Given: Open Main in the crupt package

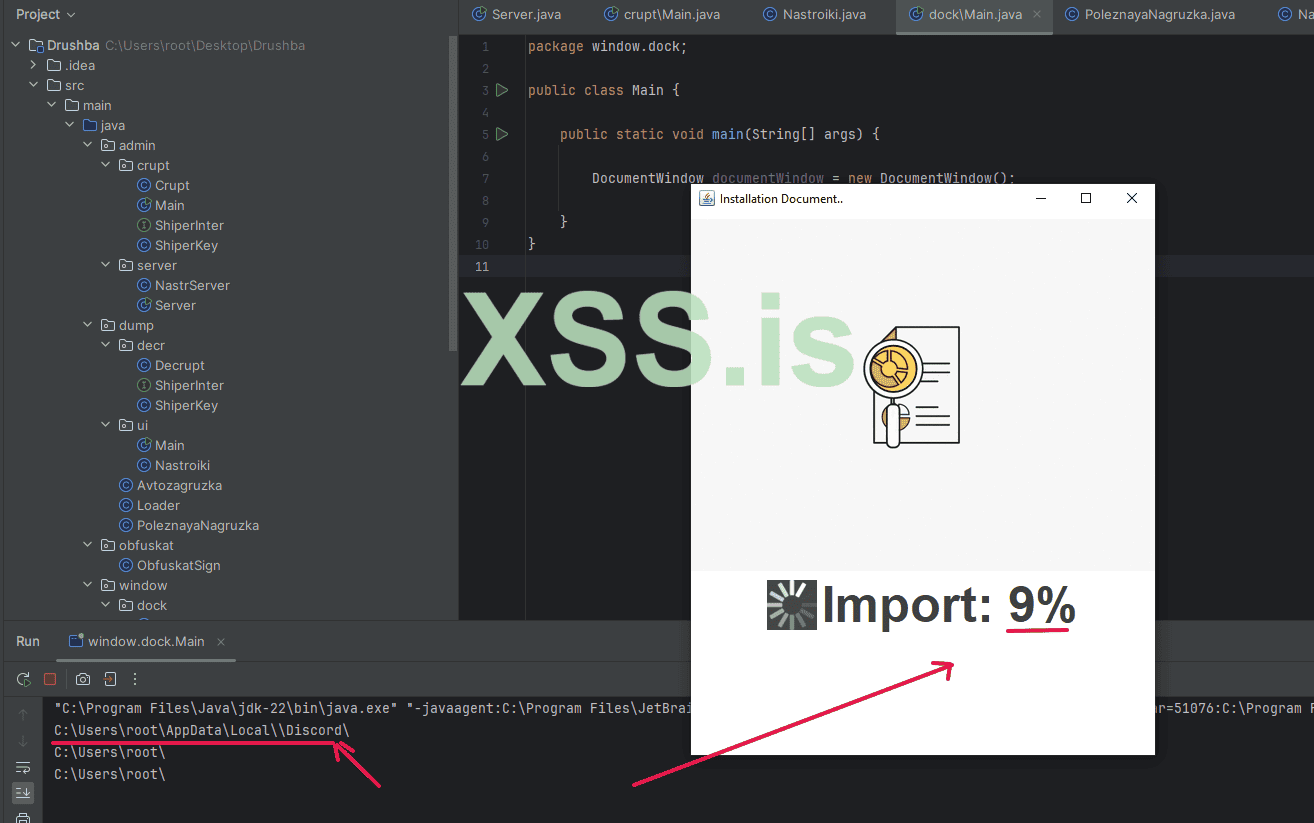Looking at the screenshot, I should coord(170,205).
